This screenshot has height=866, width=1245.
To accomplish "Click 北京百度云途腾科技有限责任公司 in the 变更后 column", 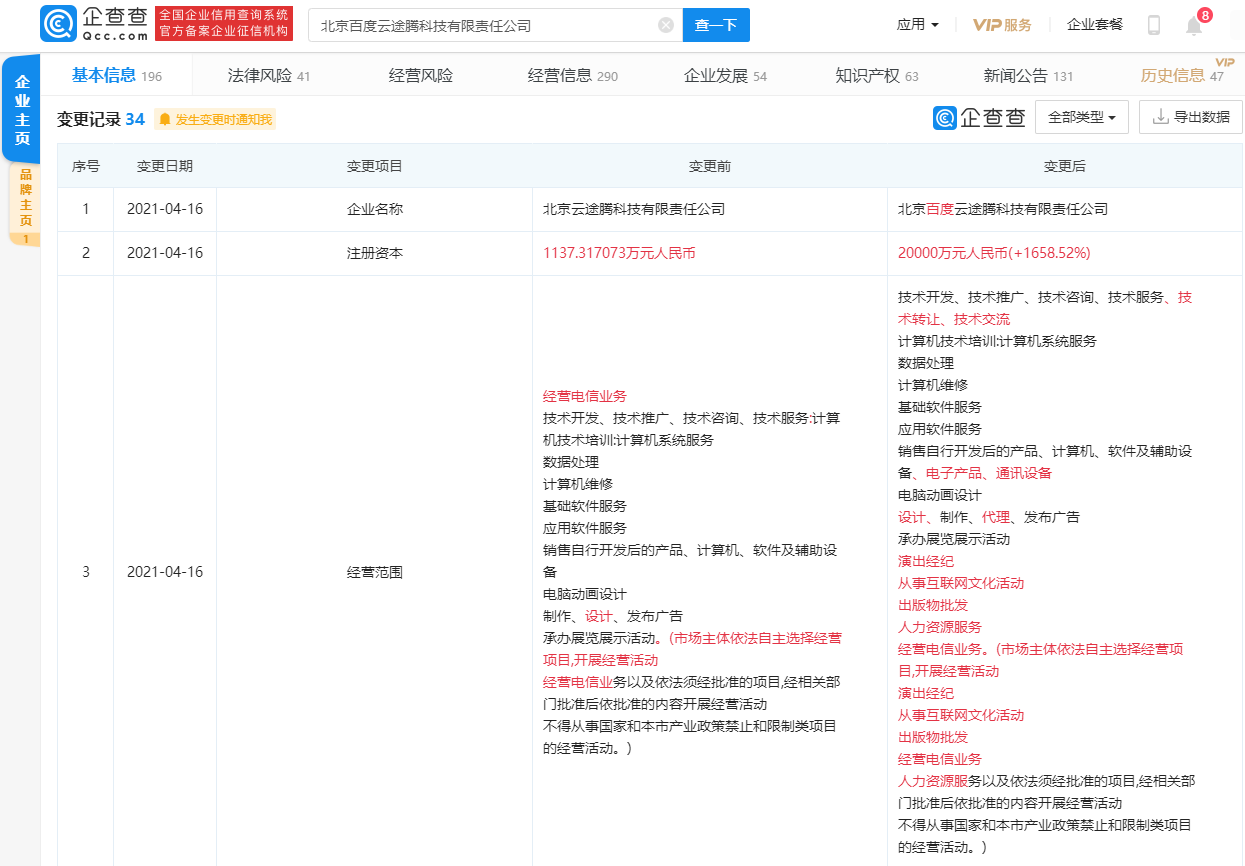I will pyautogui.click(x=1003, y=210).
